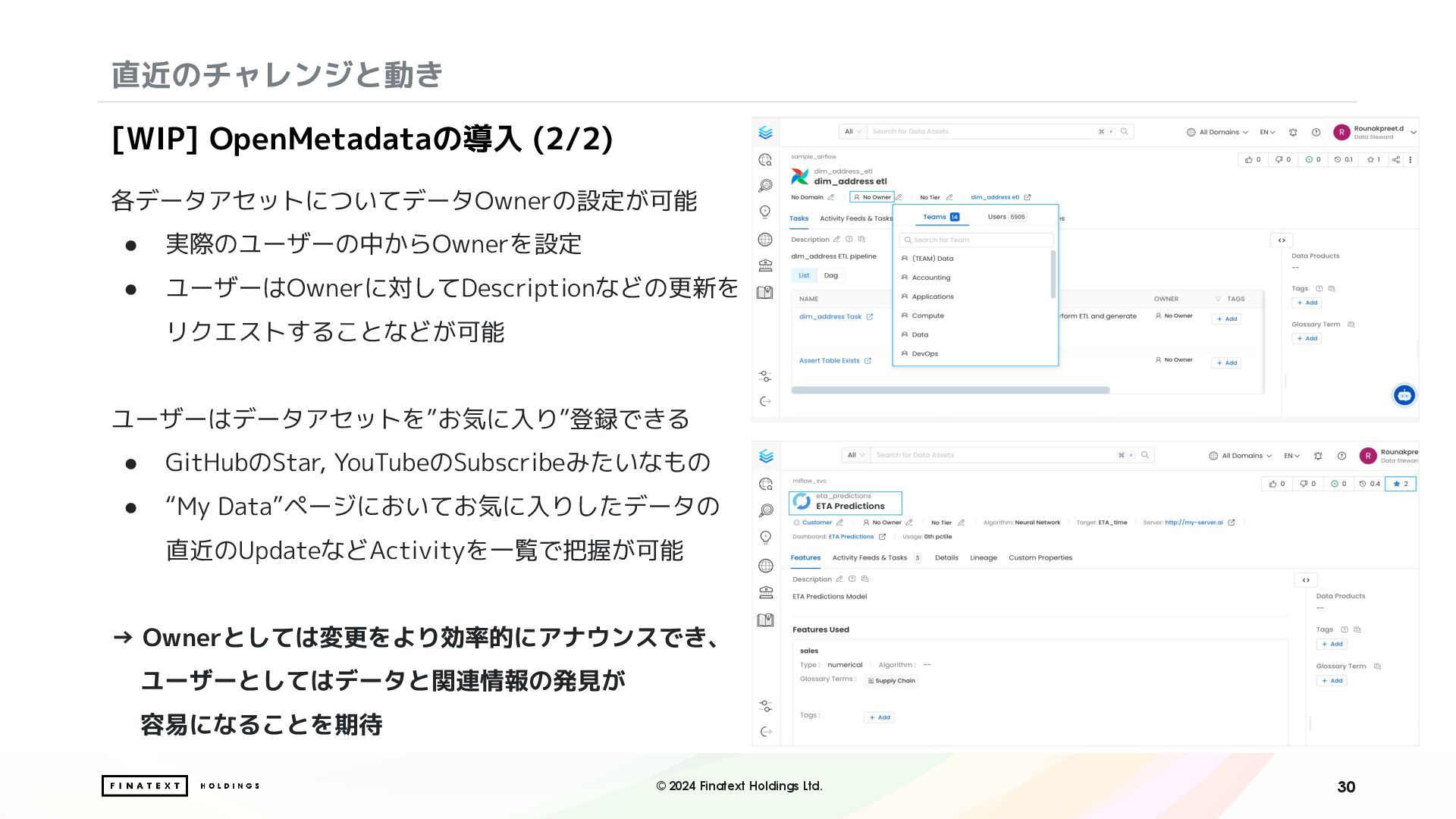Viewport: 1456px width, 819px height.
Task: Open Glossary book icon in dim_address etl sidebar
Action: [765, 292]
